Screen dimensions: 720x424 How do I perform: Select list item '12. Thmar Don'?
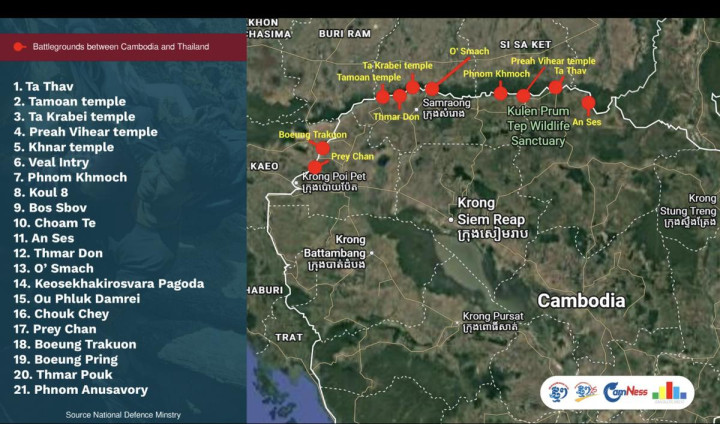click(58, 253)
